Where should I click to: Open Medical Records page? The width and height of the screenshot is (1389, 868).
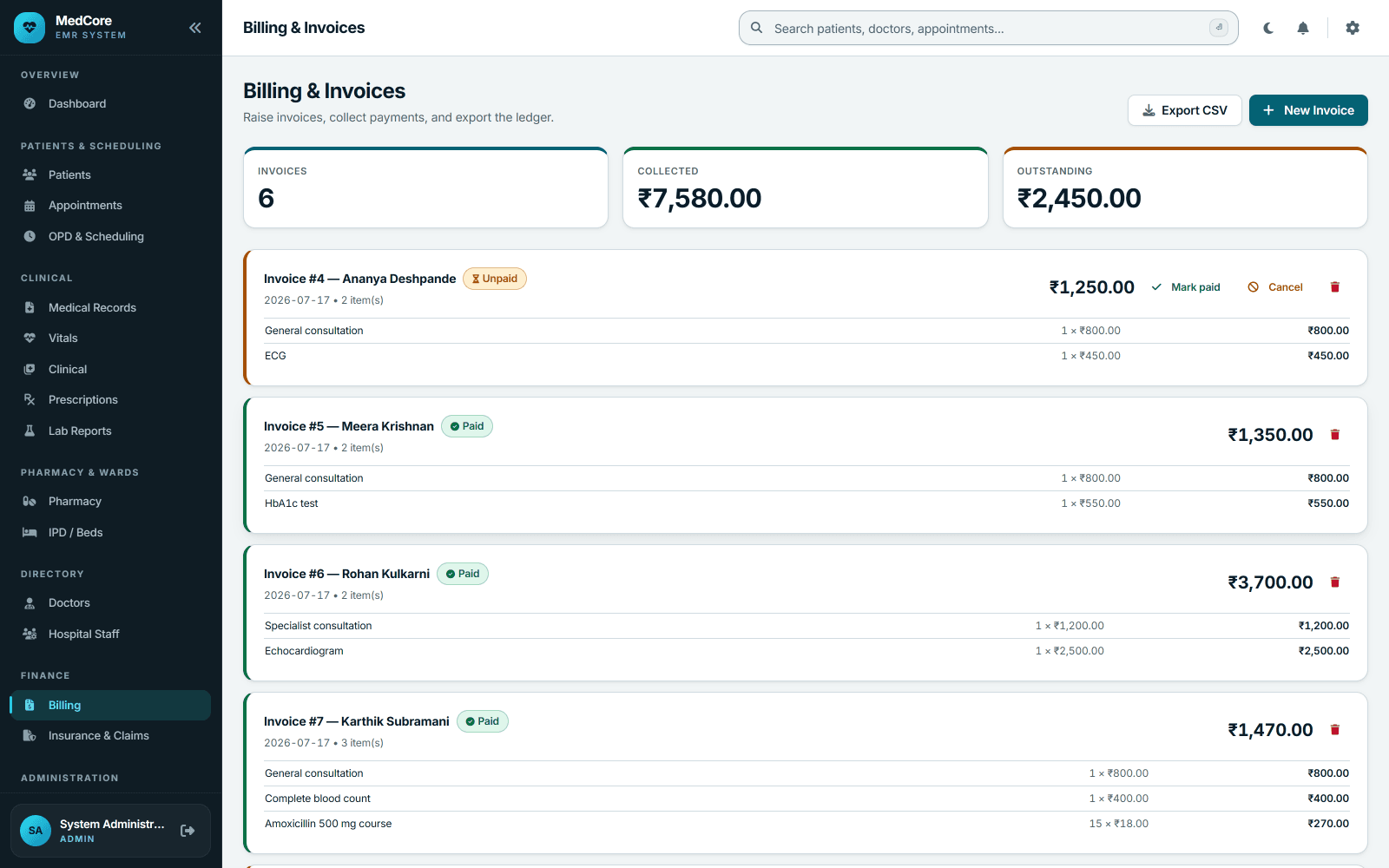110,307
